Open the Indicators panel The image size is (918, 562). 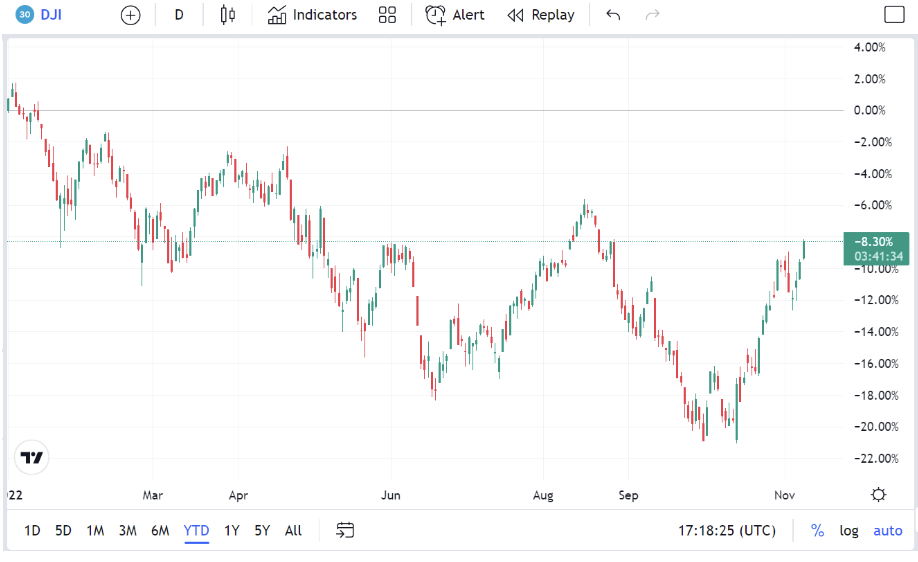pyautogui.click(x=313, y=15)
